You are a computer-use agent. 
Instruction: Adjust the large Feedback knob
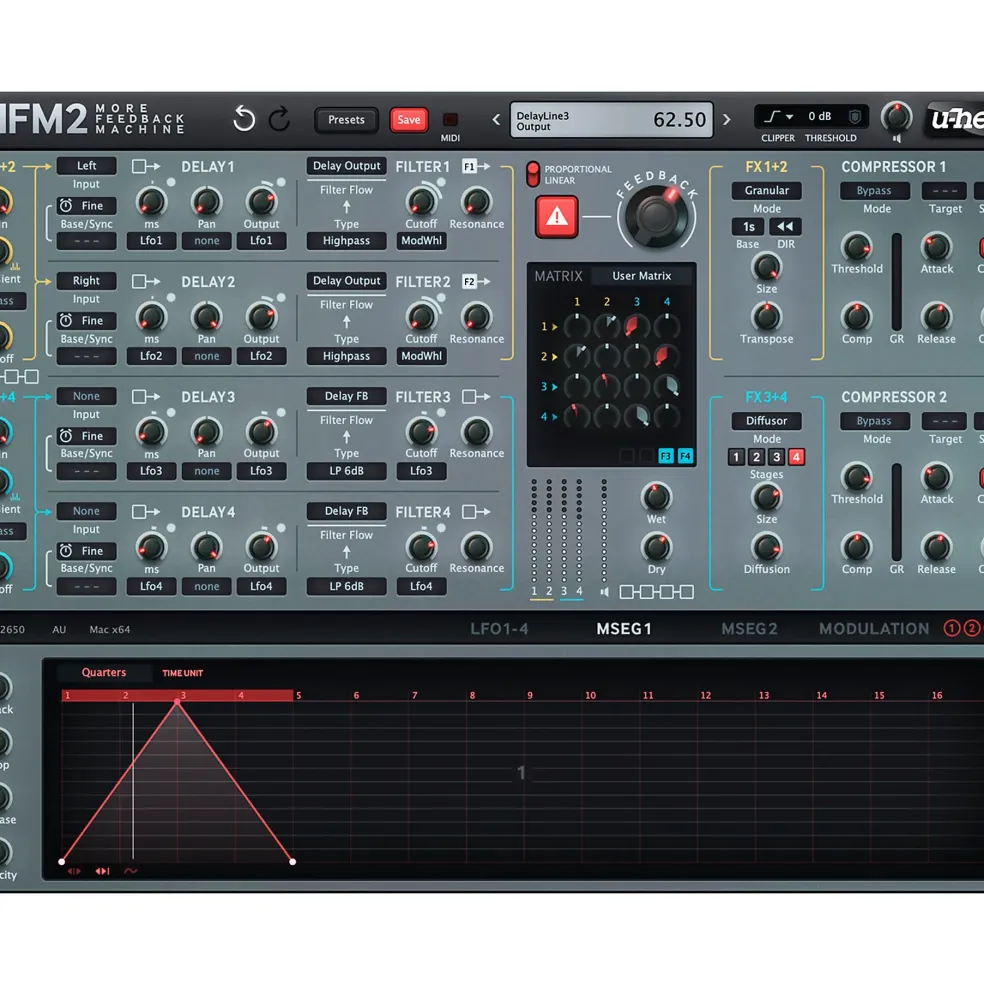pyautogui.click(x=657, y=217)
